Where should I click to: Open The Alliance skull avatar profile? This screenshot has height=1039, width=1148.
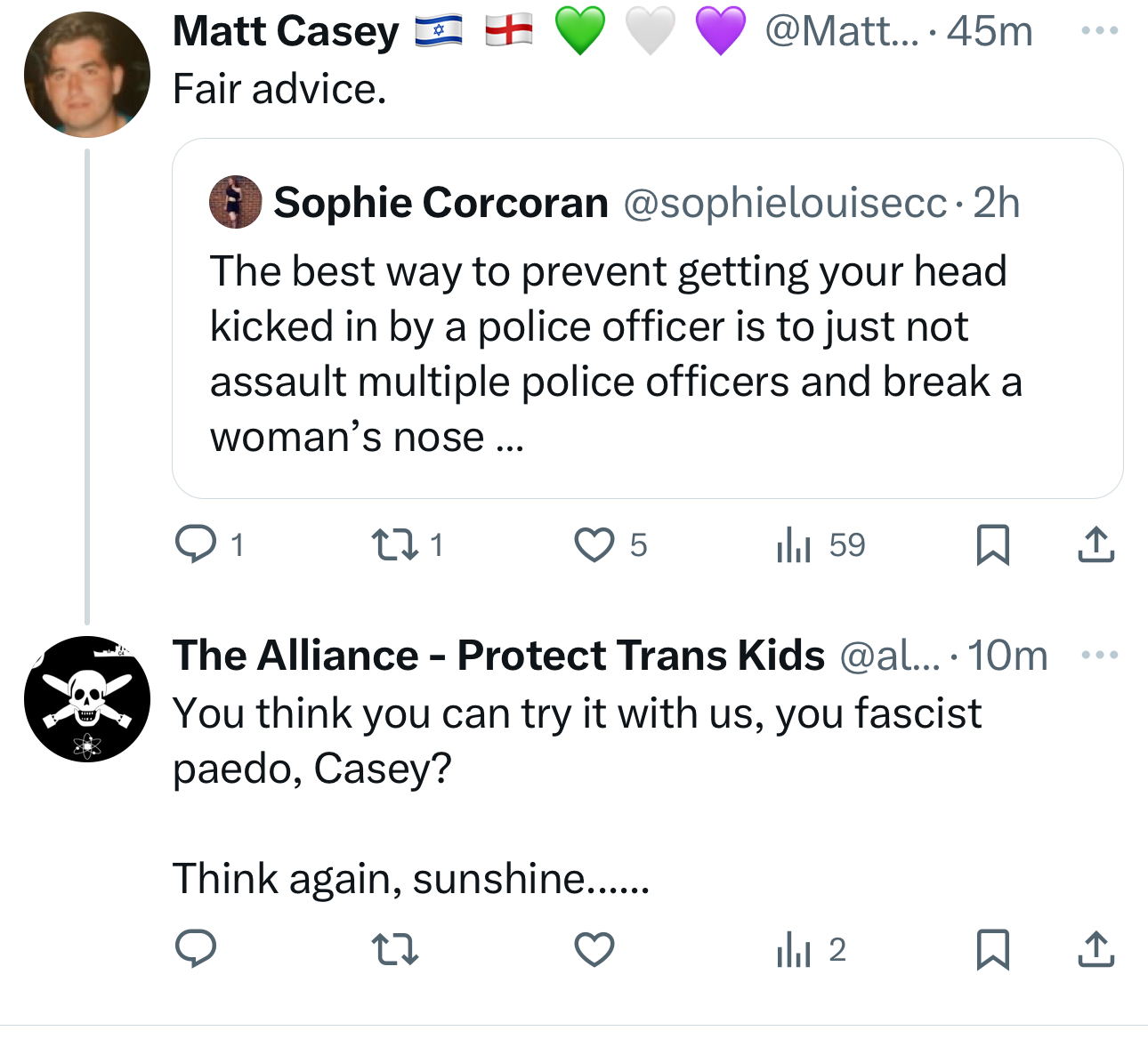pyautogui.click(x=87, y=699)
